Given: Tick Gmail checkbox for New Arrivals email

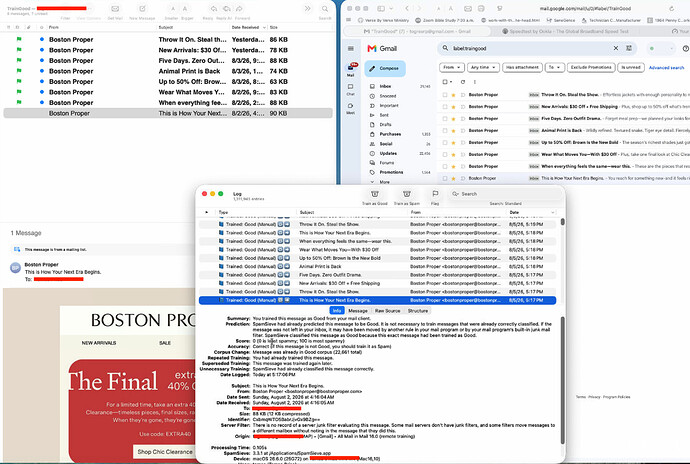Looking at the screenshot, I should (445, 107).
